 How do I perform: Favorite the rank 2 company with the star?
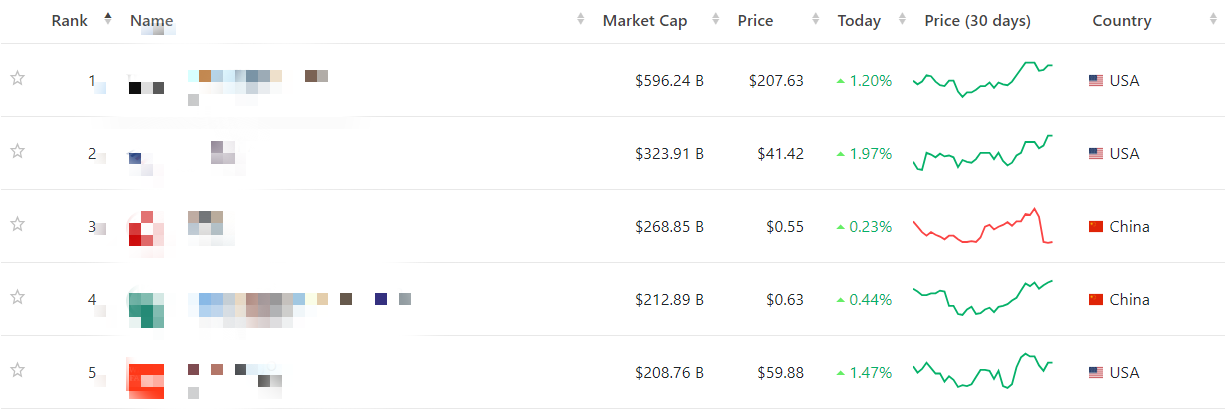17,152
